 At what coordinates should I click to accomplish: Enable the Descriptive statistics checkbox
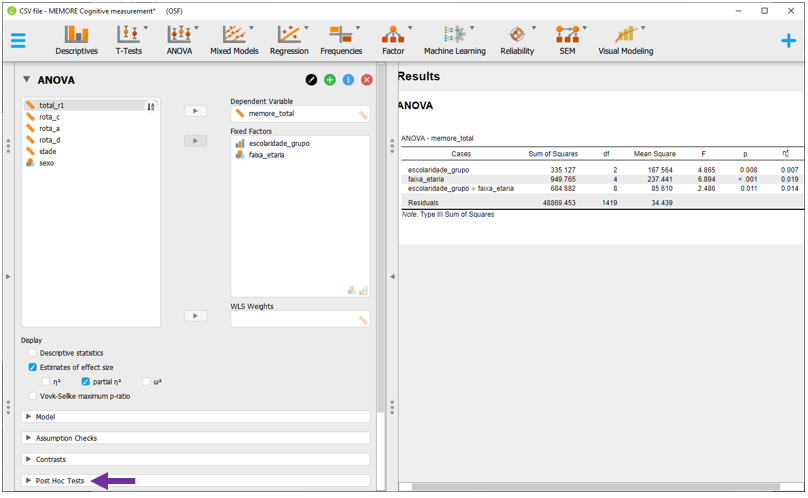tap(33, 353)
